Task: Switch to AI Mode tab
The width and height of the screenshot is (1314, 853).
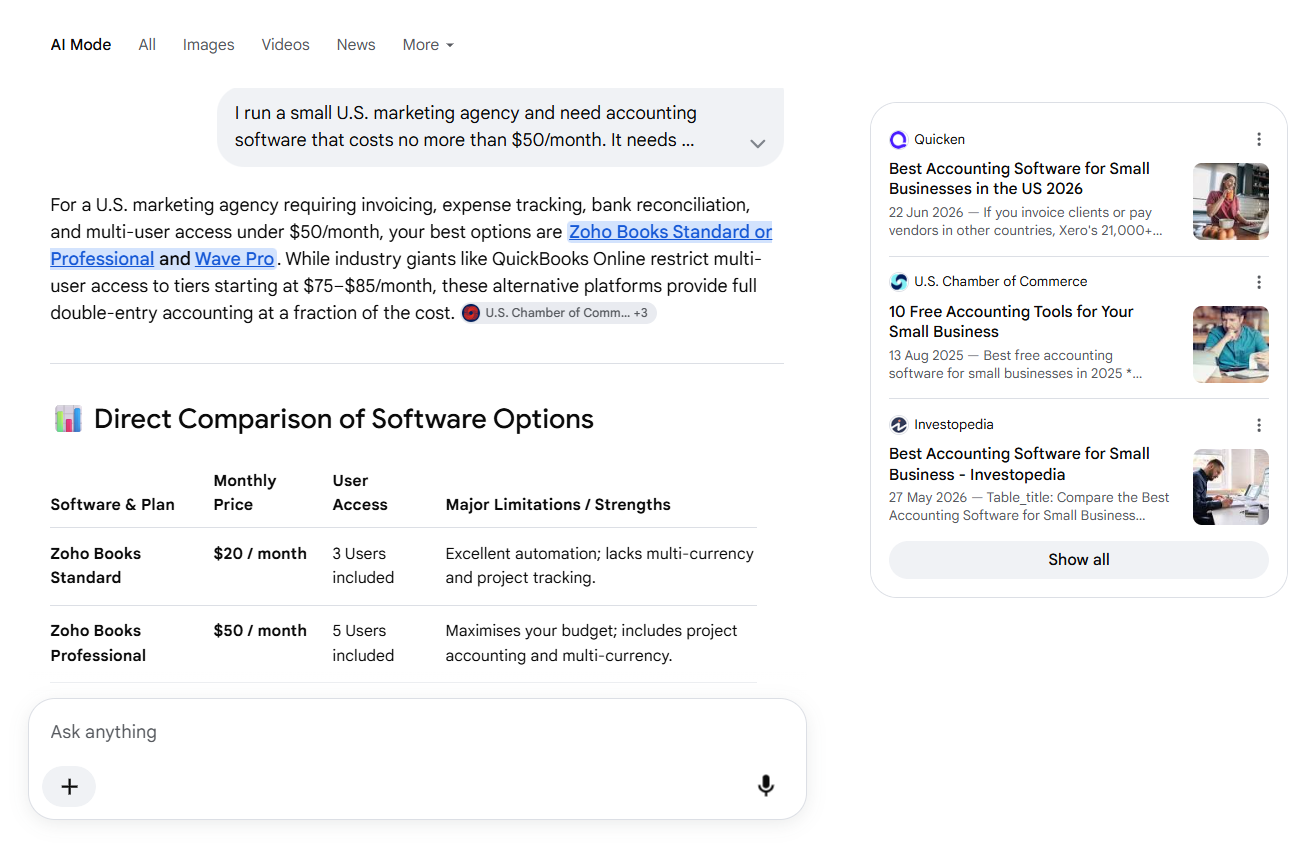Action: [x=81, y=45]
